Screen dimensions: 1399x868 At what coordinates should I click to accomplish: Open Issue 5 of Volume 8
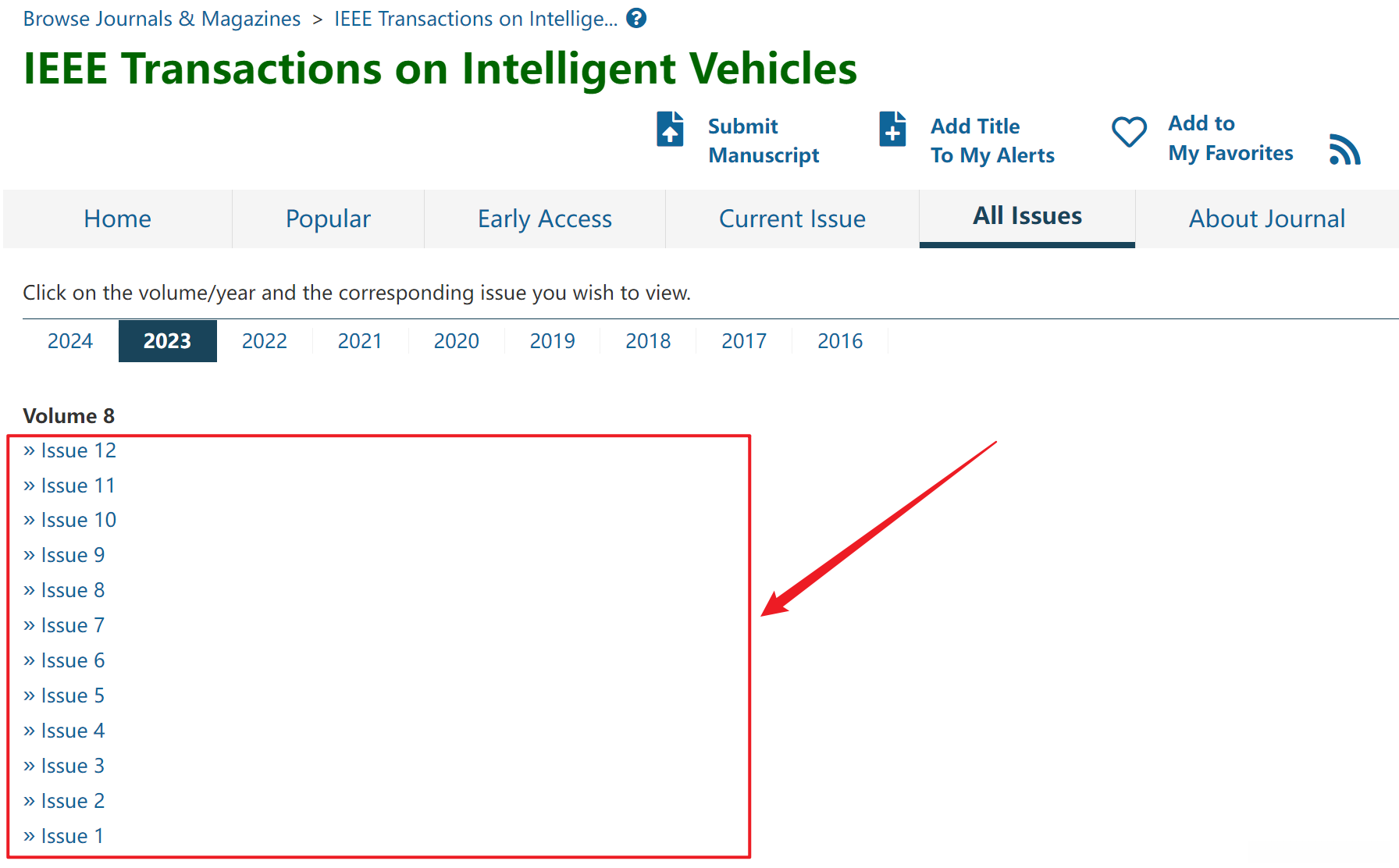pyautogui.click(x=73, y=695)
